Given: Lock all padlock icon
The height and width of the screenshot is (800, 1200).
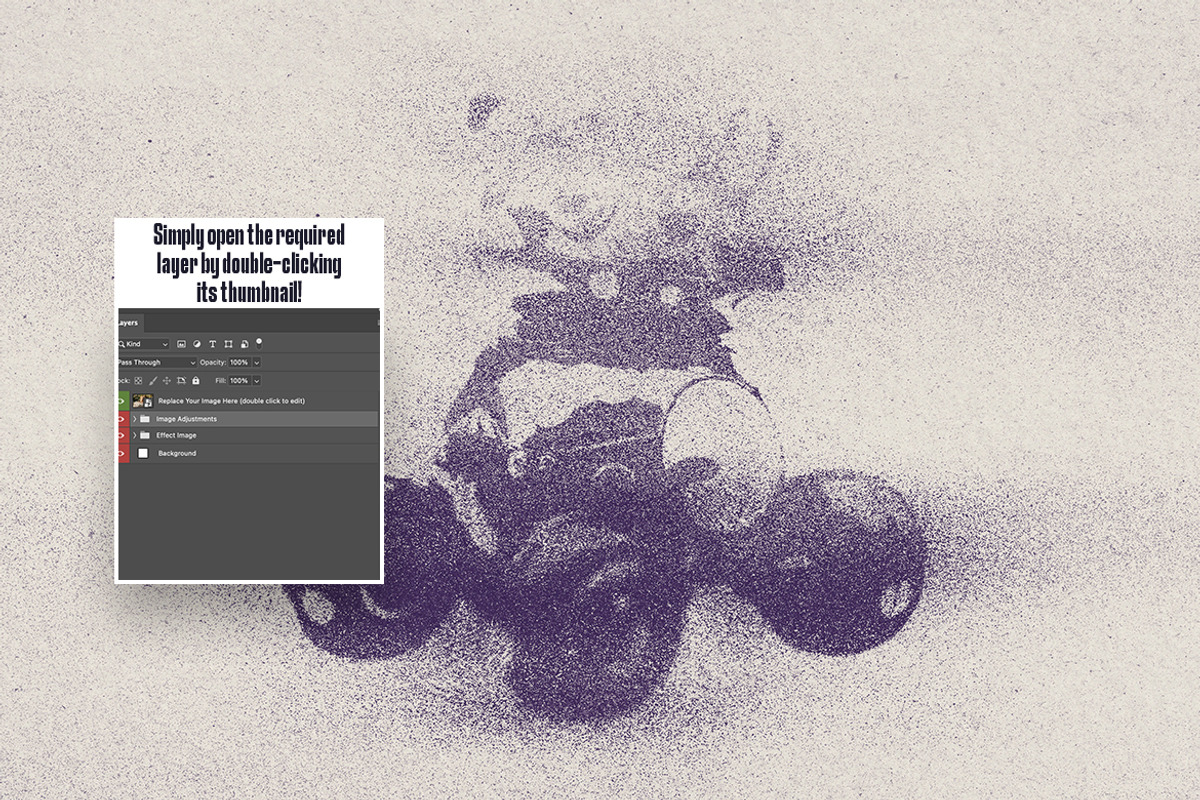Looking at the screenshot, I should click(196, 381).
